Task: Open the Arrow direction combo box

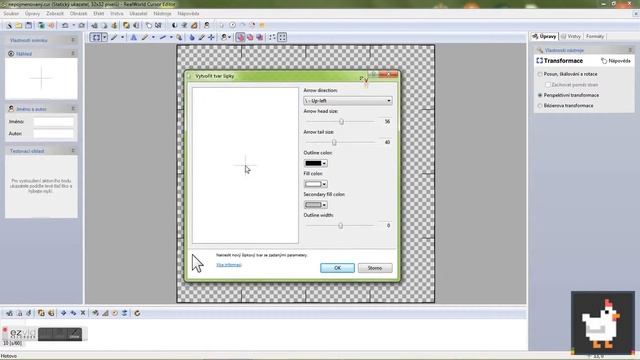Action: pos(348,100)
